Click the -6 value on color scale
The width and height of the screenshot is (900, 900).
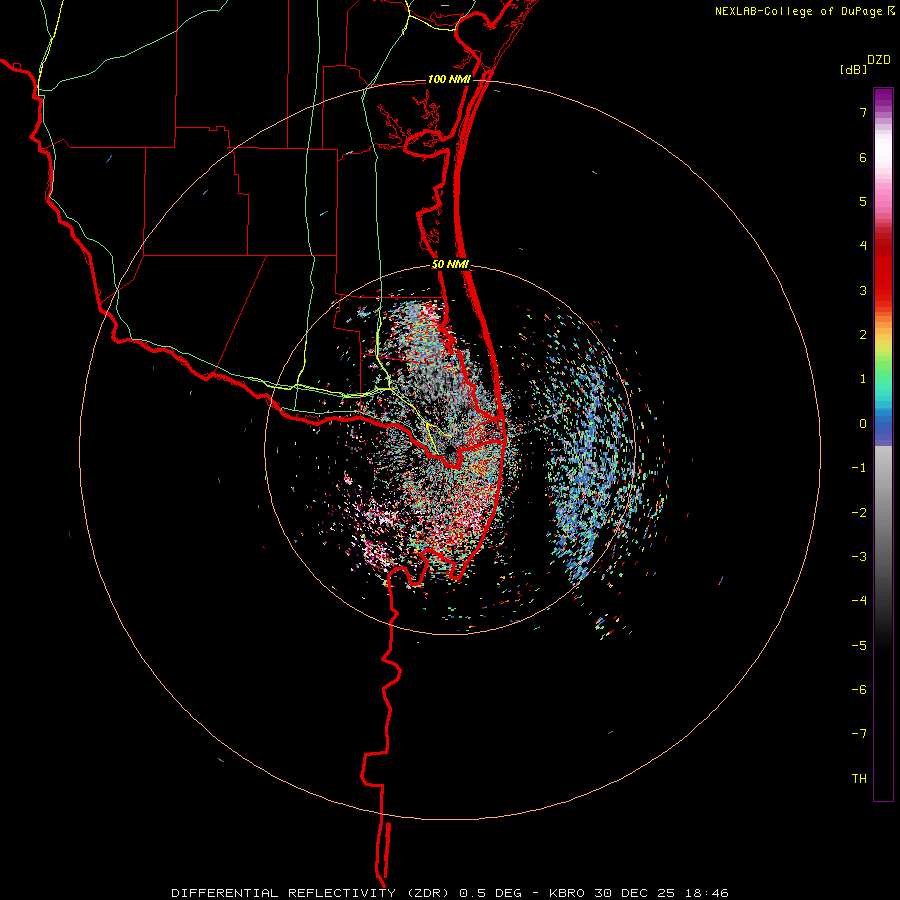[859, 689]
